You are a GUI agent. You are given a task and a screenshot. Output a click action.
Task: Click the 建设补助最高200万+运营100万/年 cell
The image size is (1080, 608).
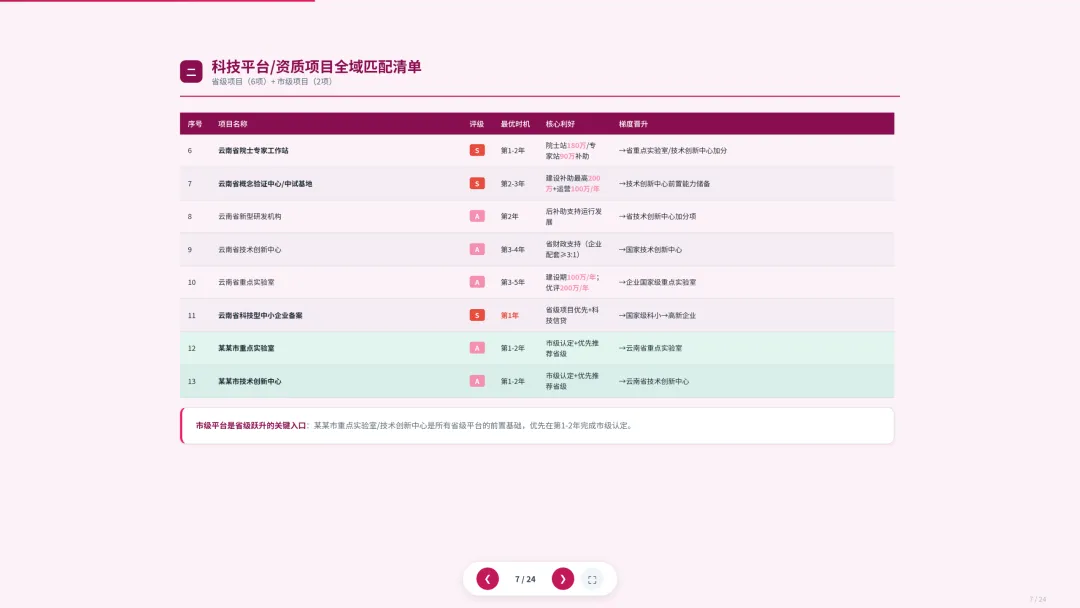573,183
